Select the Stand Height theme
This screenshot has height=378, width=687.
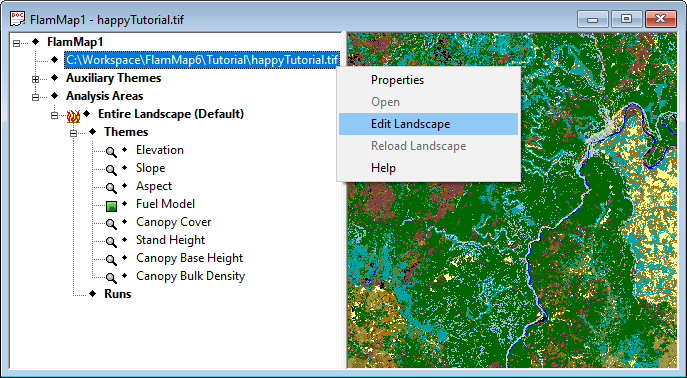point(170,240)
